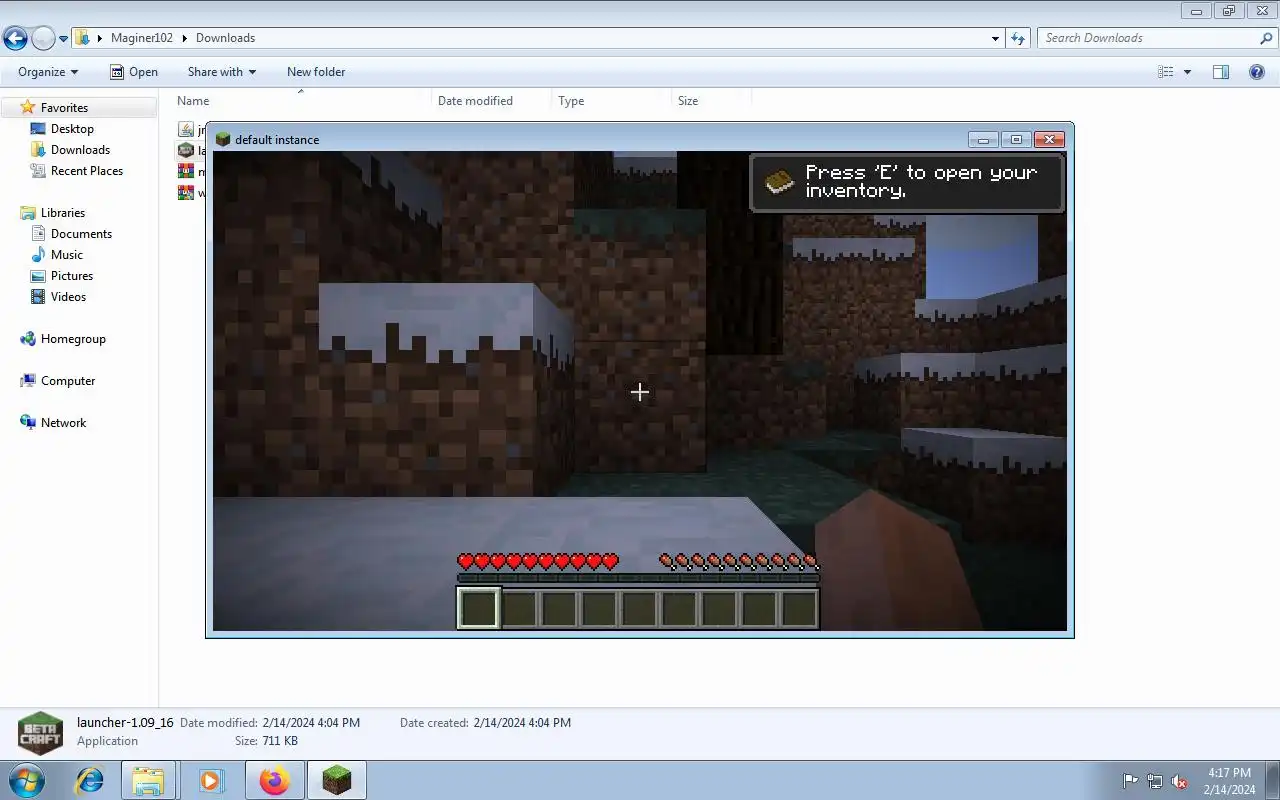Refresh the Downloads folder view
Image resolution: width=1280 pixels, height=800 pixels.
click(x=1018, y=38)
